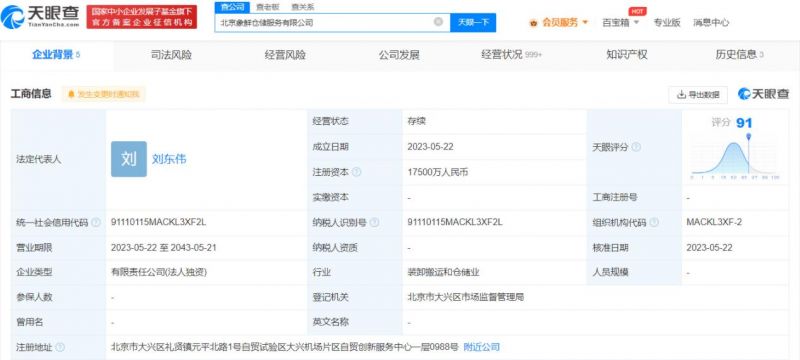Clear the search box with the X icon
The height and width of the screenshot is (360, 800).
pos(438,22)
